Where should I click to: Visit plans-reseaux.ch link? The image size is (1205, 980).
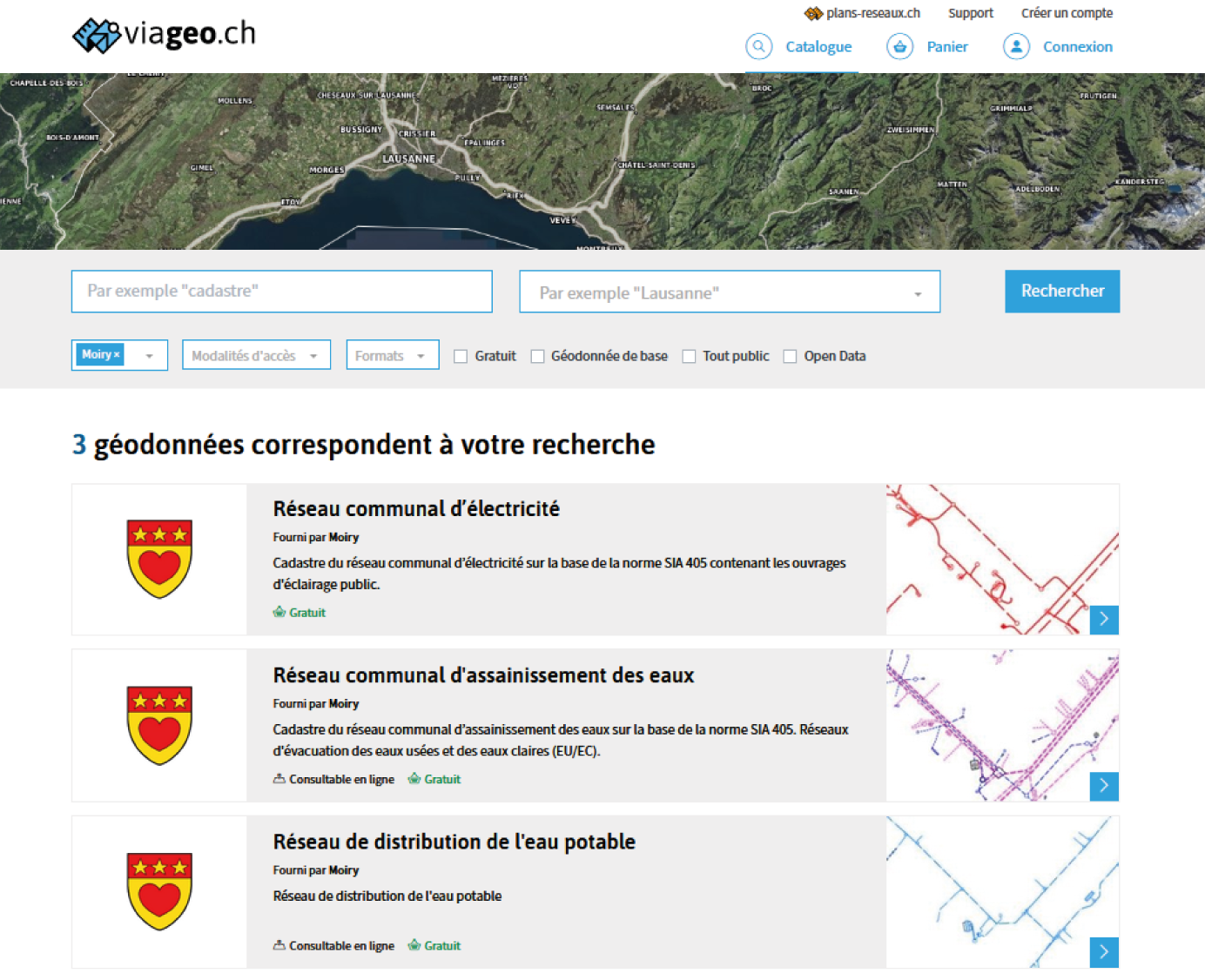873,13
